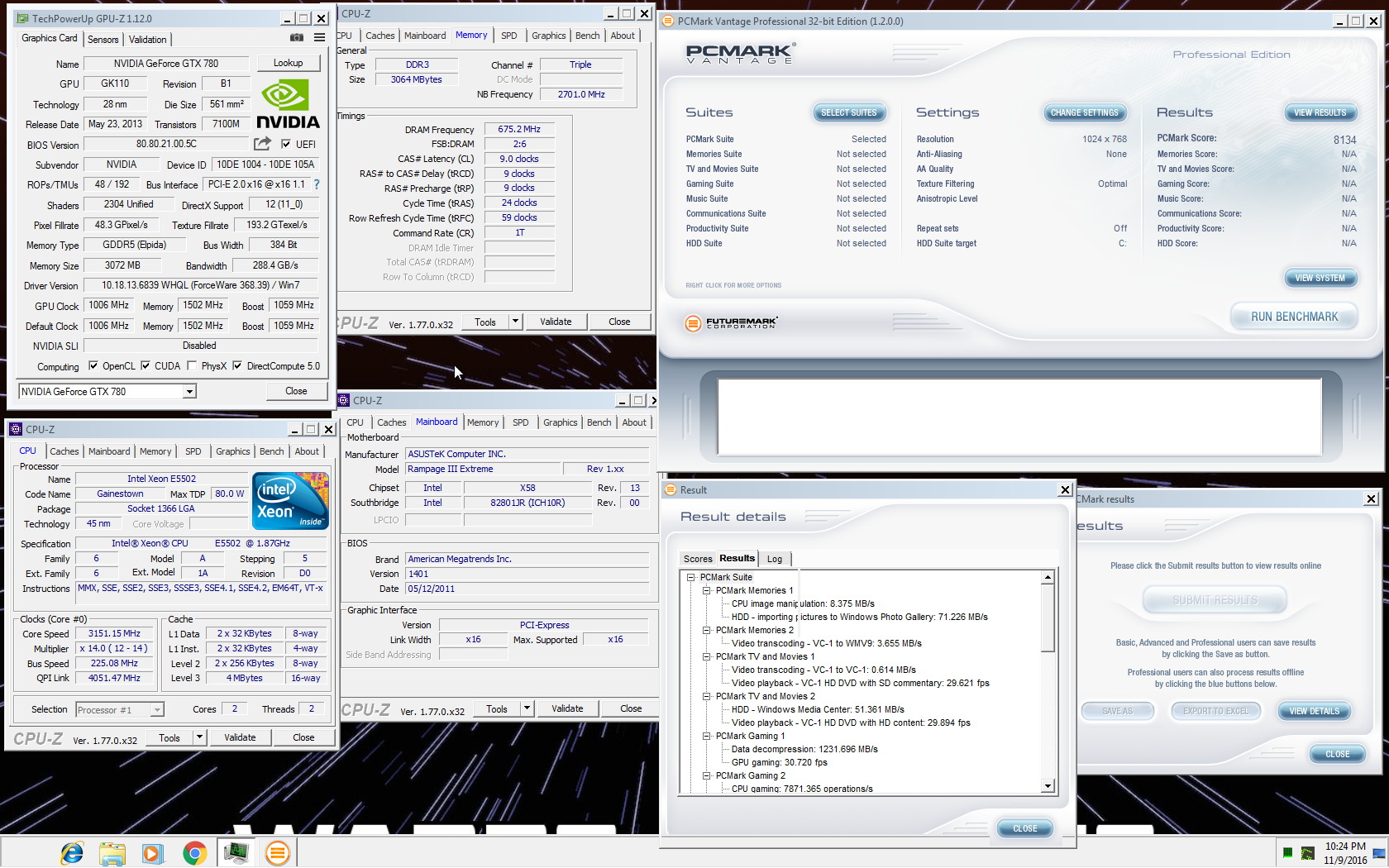Viewport: 1389px width, 868px height.
Task: Click the Result tree vertical scrollbar thumb
Action: coord(1048,618)
